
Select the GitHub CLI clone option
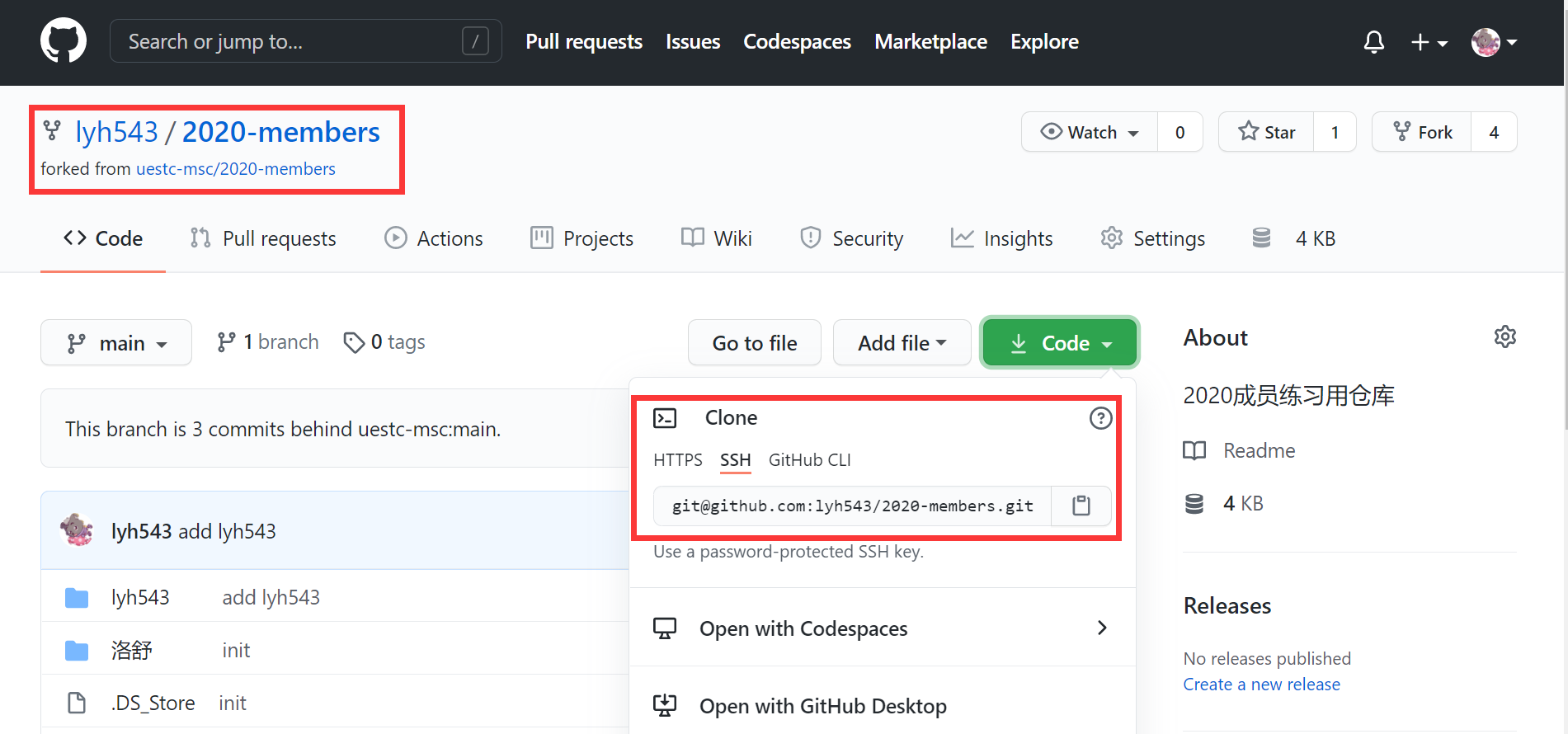coord(810,460)
